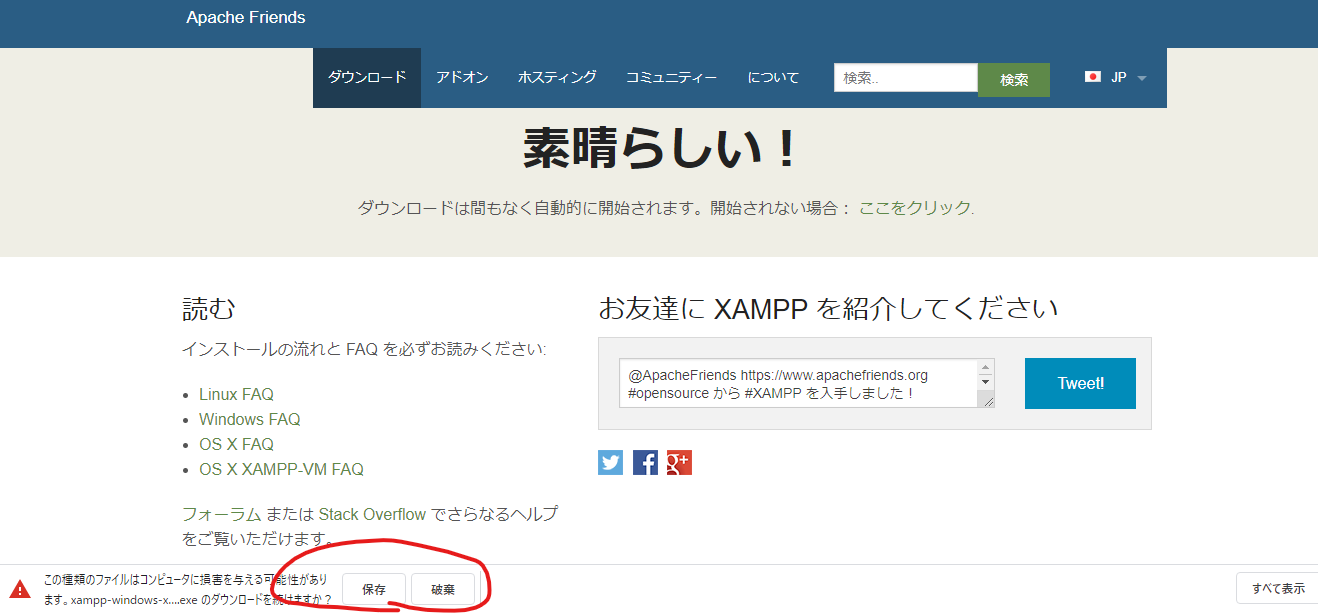The height and width of the screenshot is (614, 1318).
Task: Click the 素晴らしい！ heading text
Action: coord(661,149)
